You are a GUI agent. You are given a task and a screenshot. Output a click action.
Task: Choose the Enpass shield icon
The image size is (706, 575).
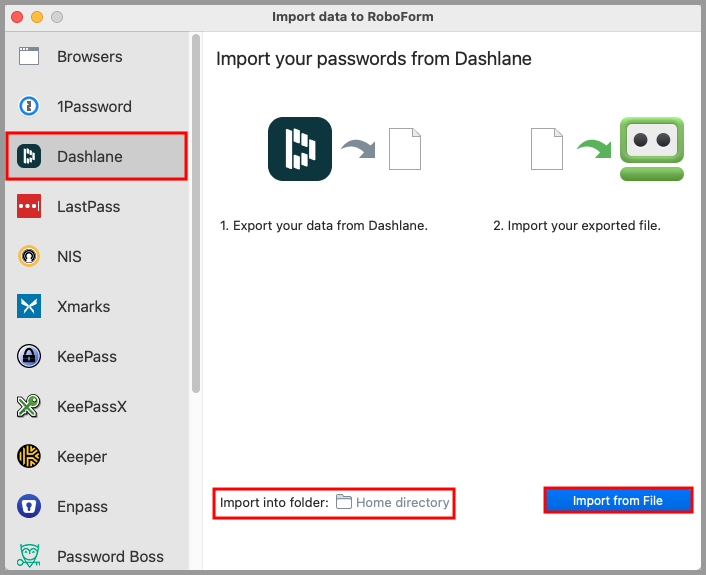(29, 507)
